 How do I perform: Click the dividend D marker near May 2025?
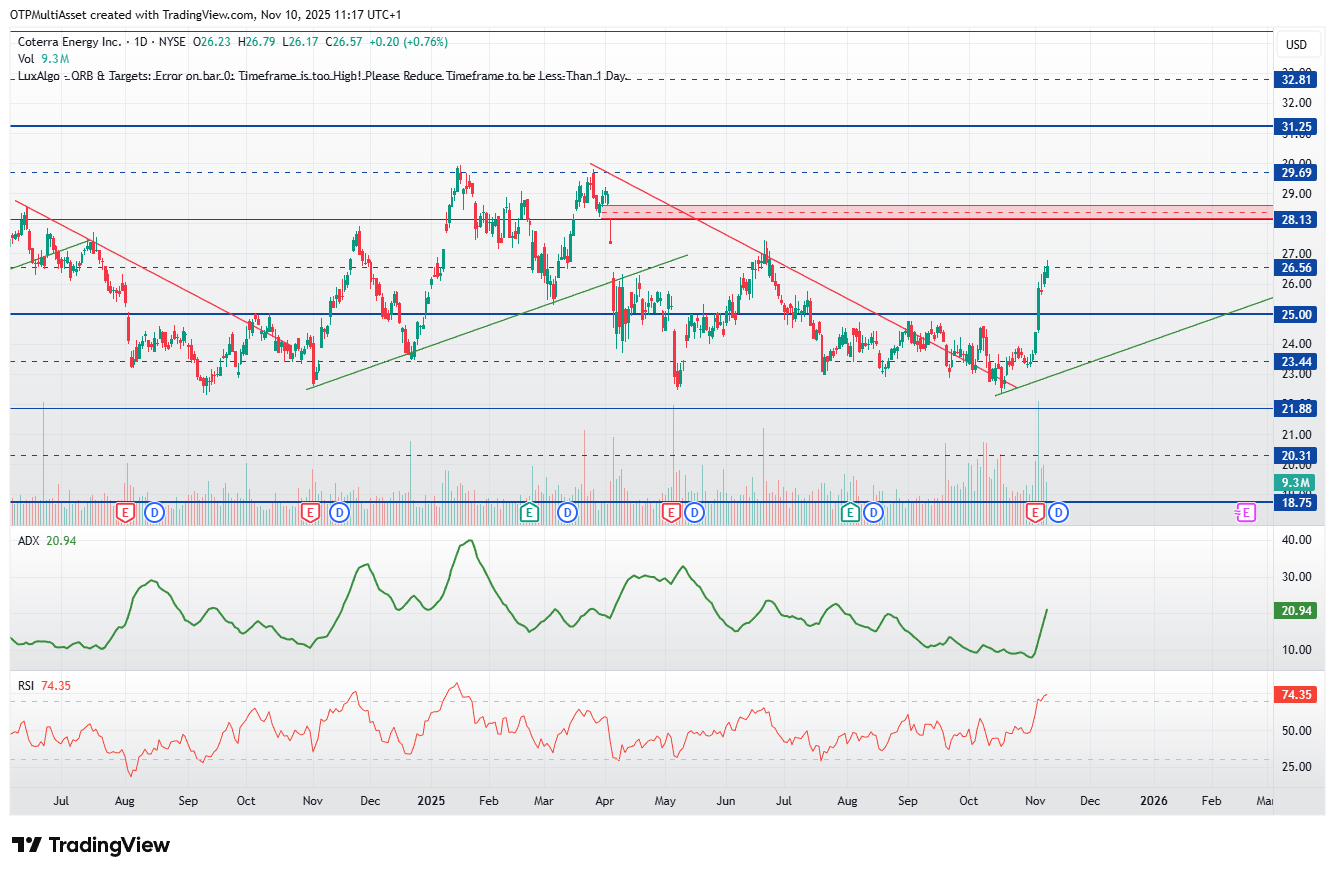tap(694, 513)
